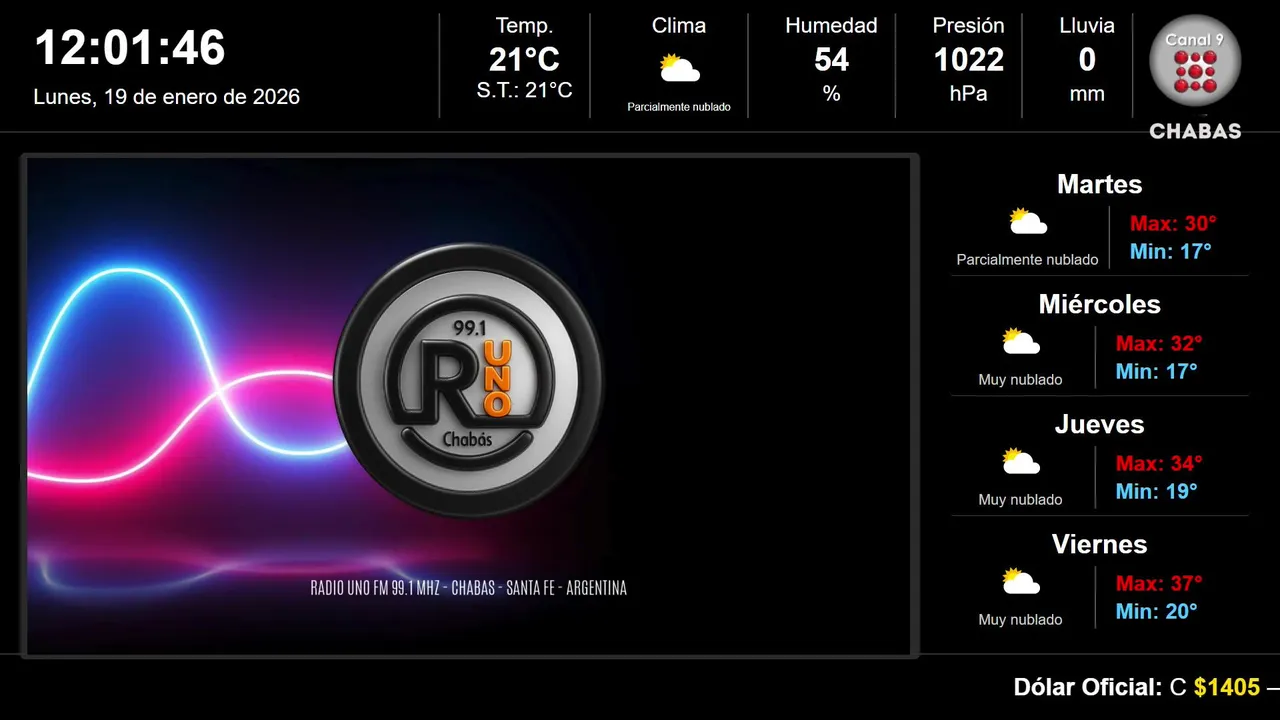
Task: Click the Viernes Max: 37° value
Action: [1159, 584]
